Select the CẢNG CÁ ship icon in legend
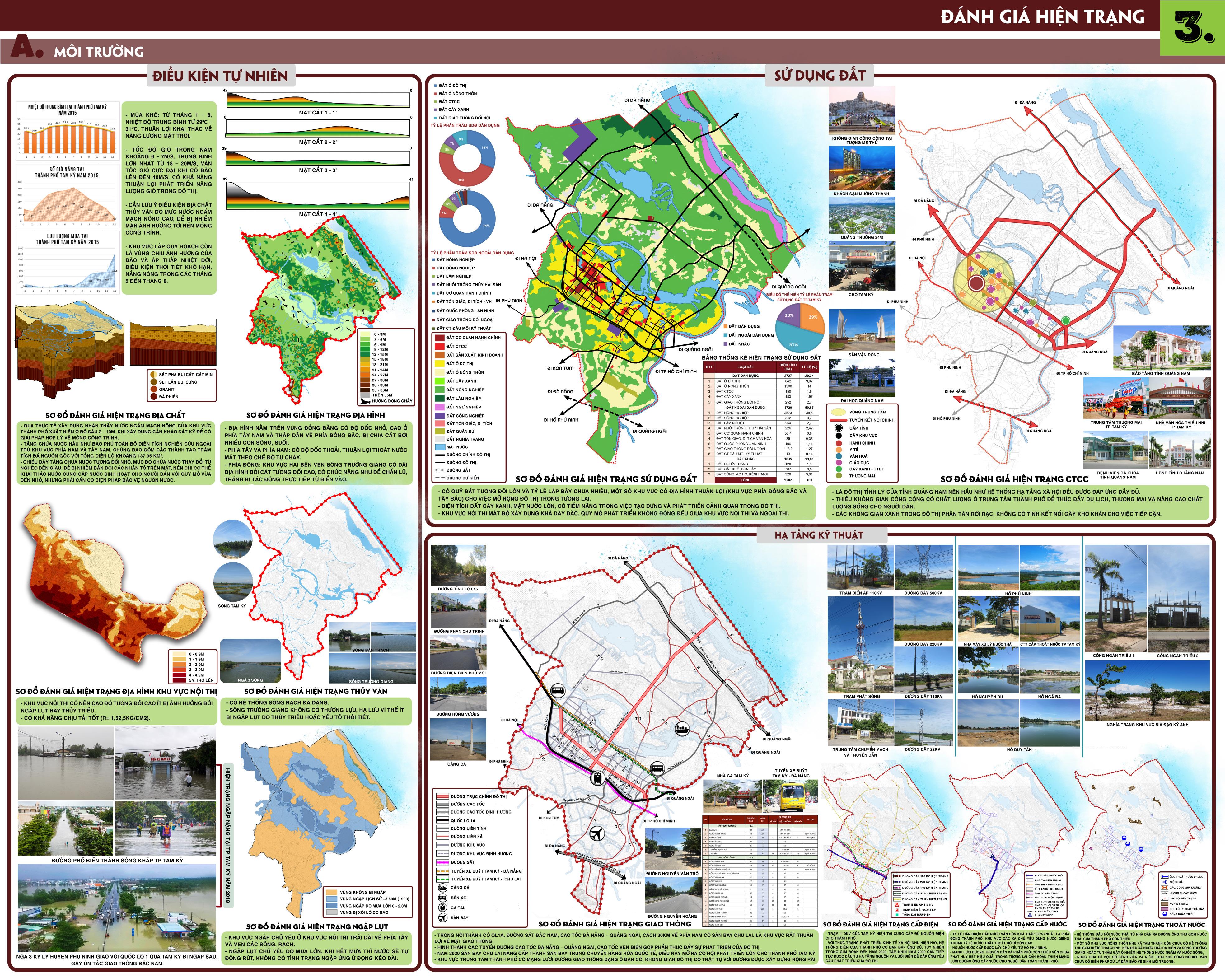Screen dimensions: 1225x980 point(443,887)
